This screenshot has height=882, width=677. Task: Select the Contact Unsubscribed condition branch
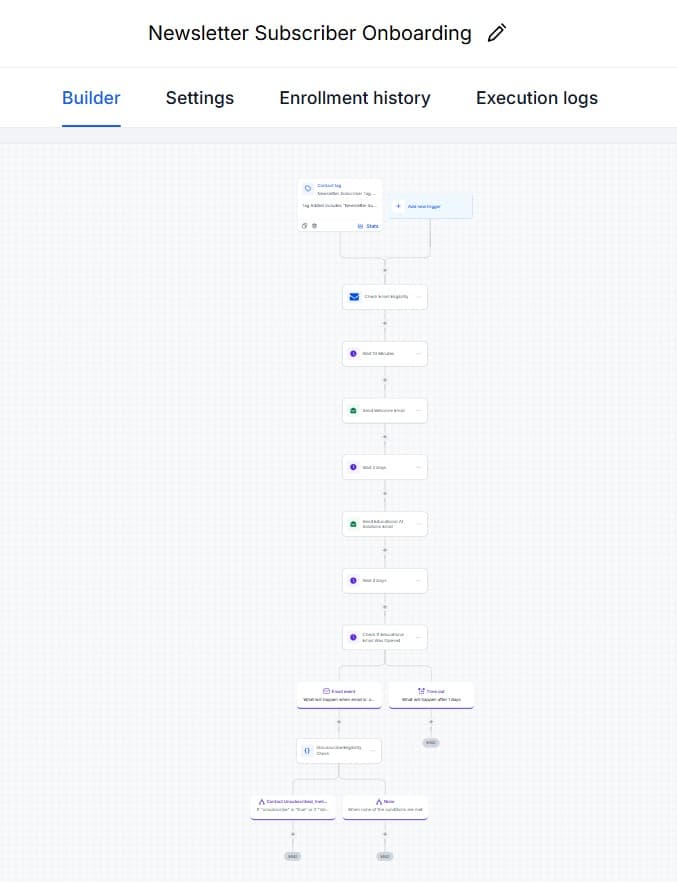click(293, 807)
